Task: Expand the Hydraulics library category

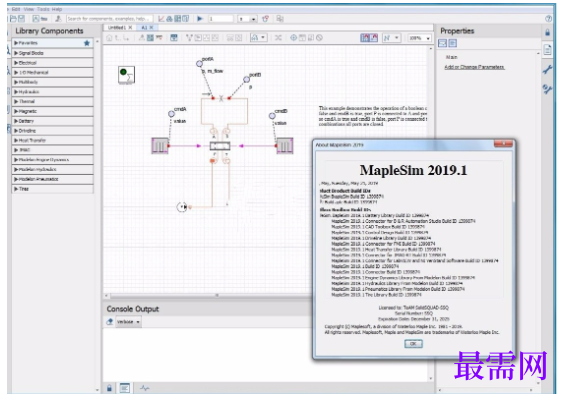Action: (x=53, y=92)
